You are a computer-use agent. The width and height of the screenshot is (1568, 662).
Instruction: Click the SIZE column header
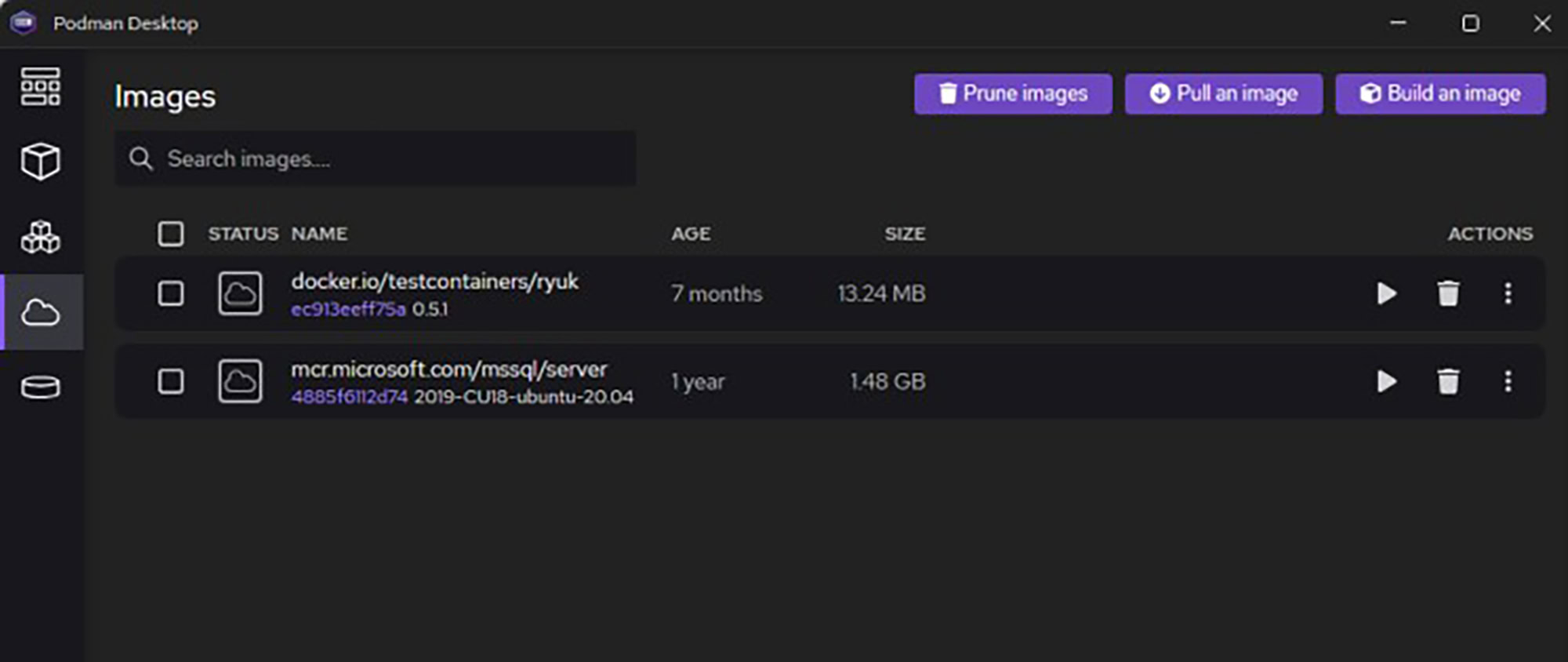(905, 234)
